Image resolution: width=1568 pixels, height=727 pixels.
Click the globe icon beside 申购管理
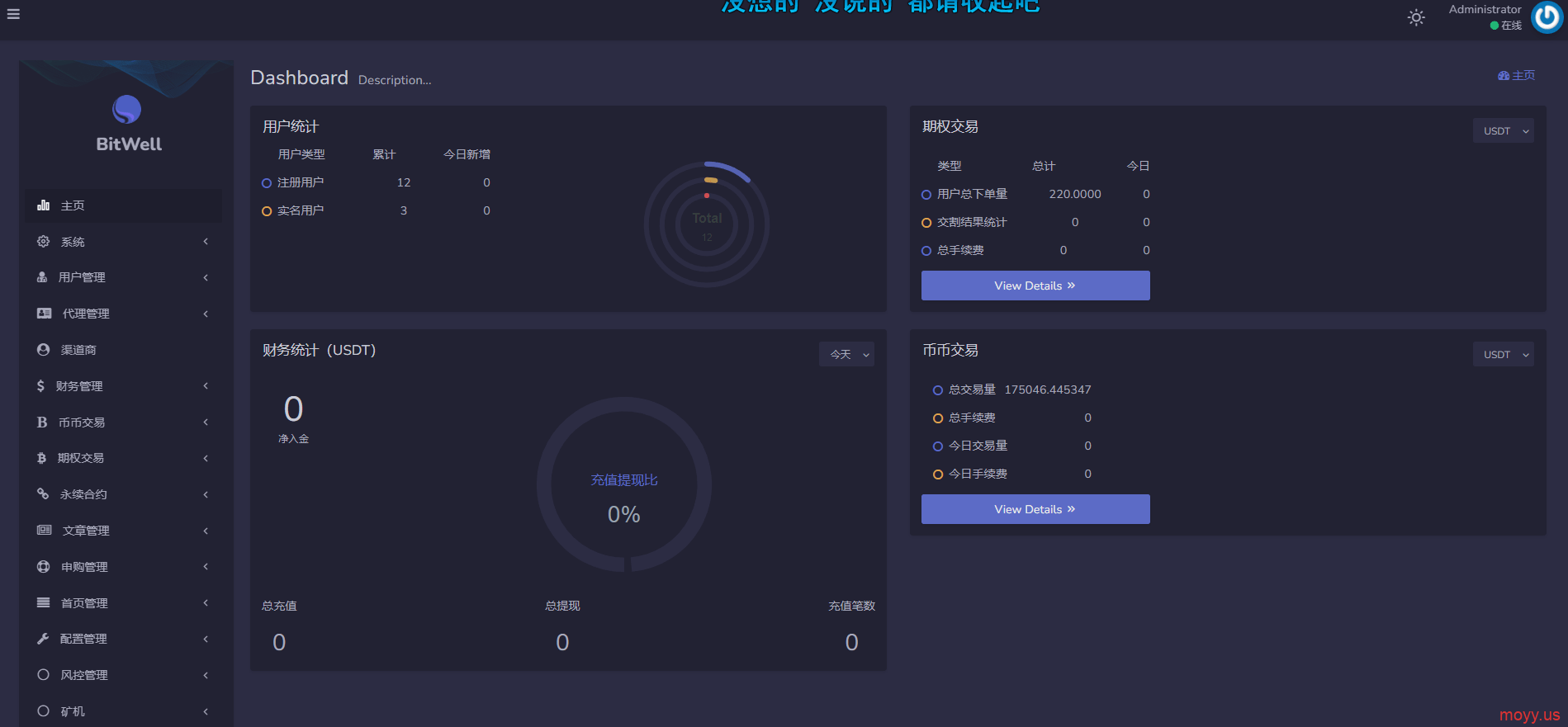[x=44, y=567]
